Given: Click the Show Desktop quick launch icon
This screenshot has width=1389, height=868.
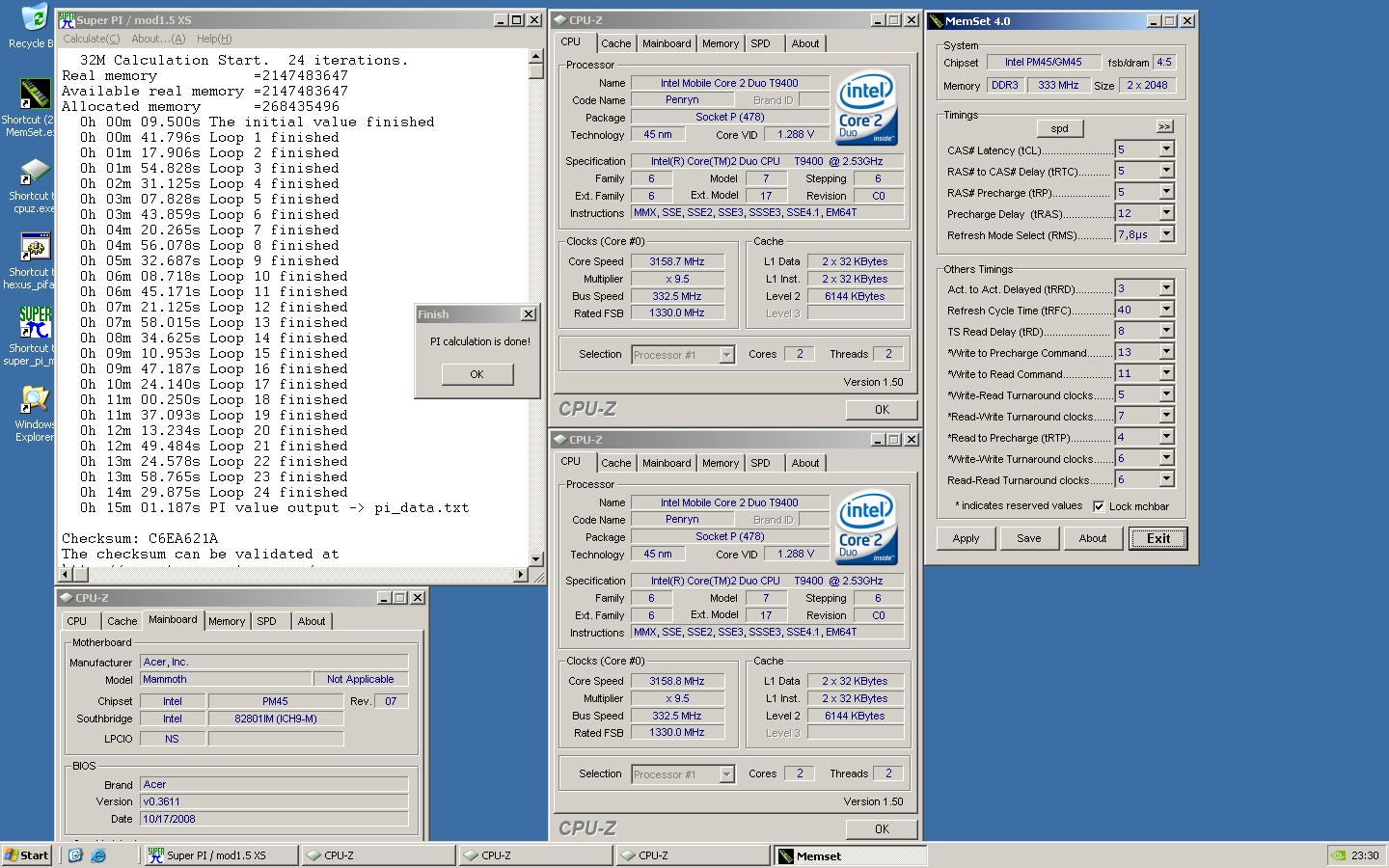Looking at the screenshot, I should (x=75, y=855).
